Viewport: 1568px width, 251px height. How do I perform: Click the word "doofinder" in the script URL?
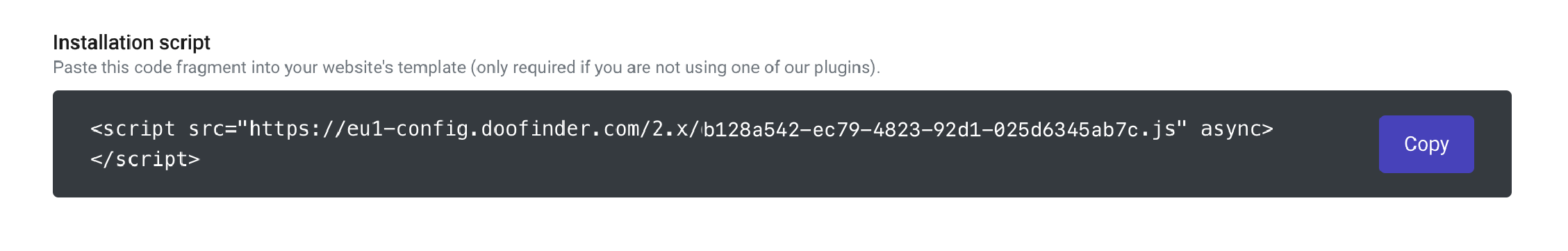click(536, 129)
